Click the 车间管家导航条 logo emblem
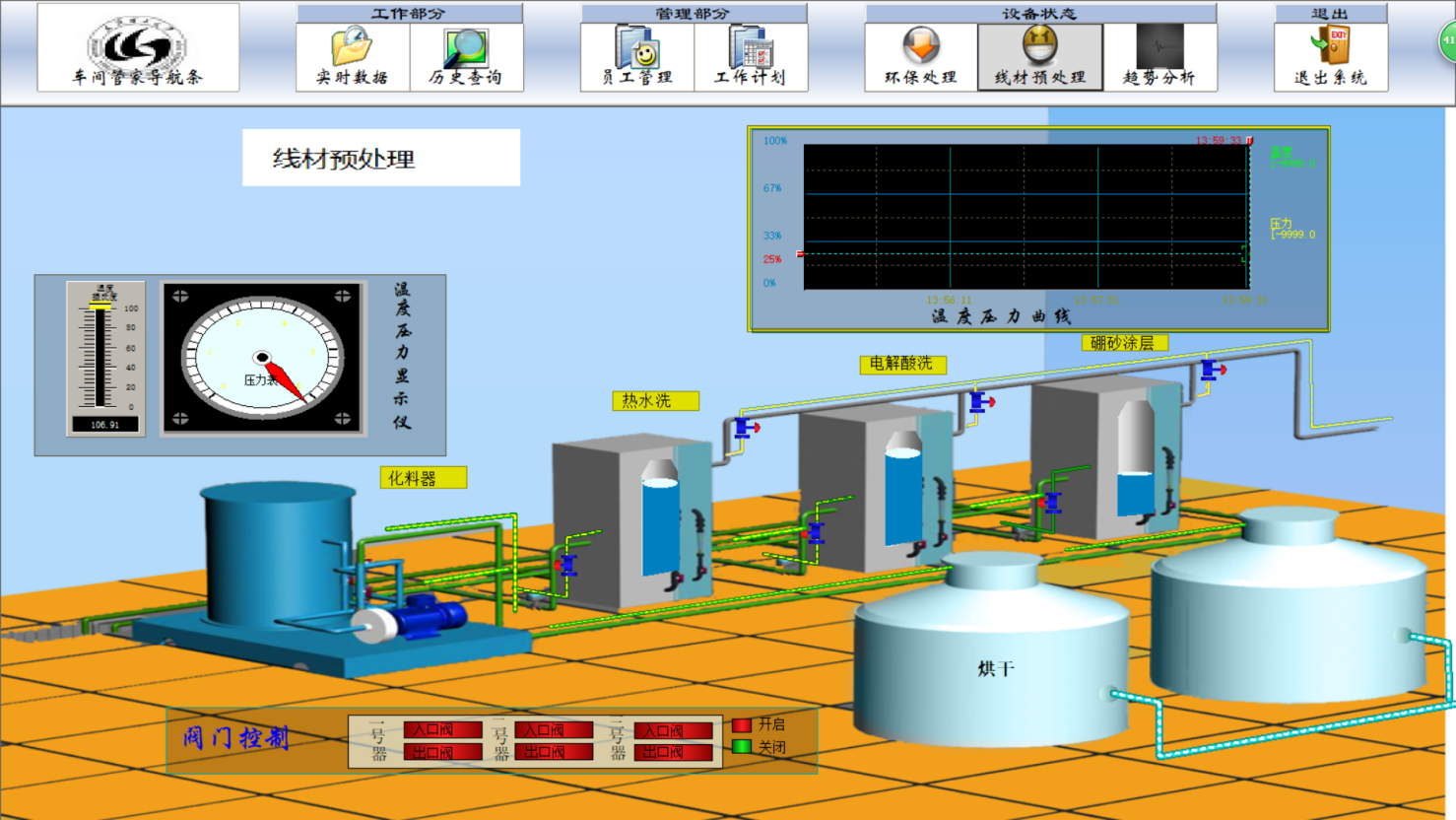 pos(137,44)
